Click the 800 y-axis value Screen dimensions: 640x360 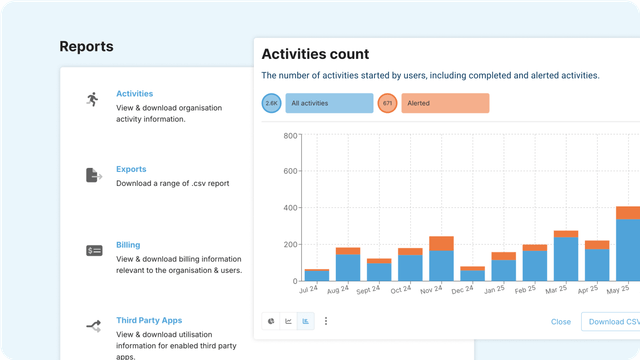point(290,136)
